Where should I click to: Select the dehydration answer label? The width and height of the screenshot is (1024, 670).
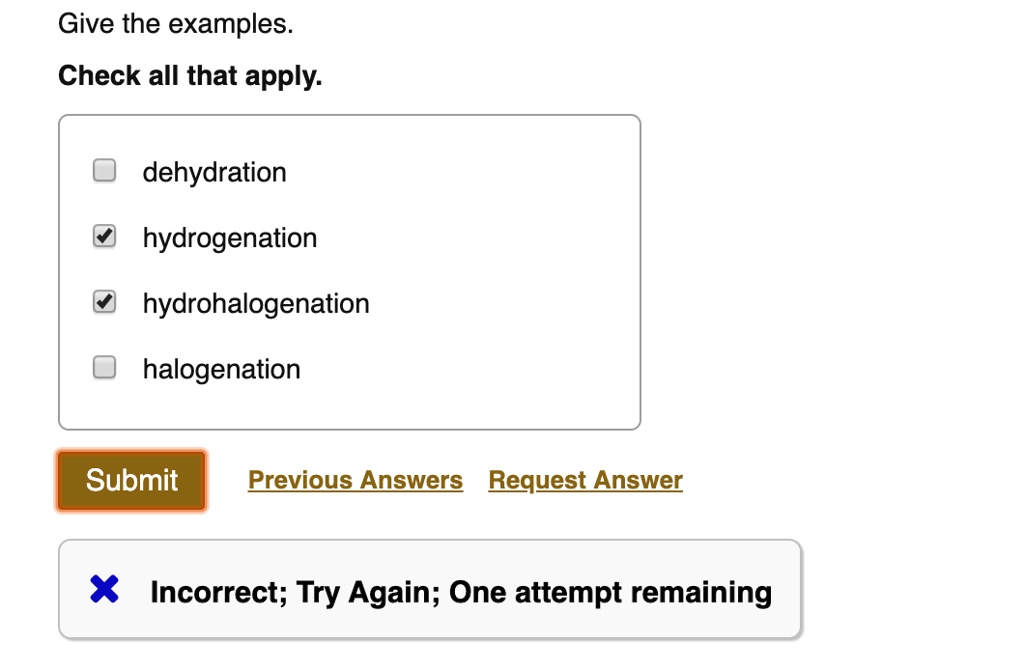[x=215, y=172]
